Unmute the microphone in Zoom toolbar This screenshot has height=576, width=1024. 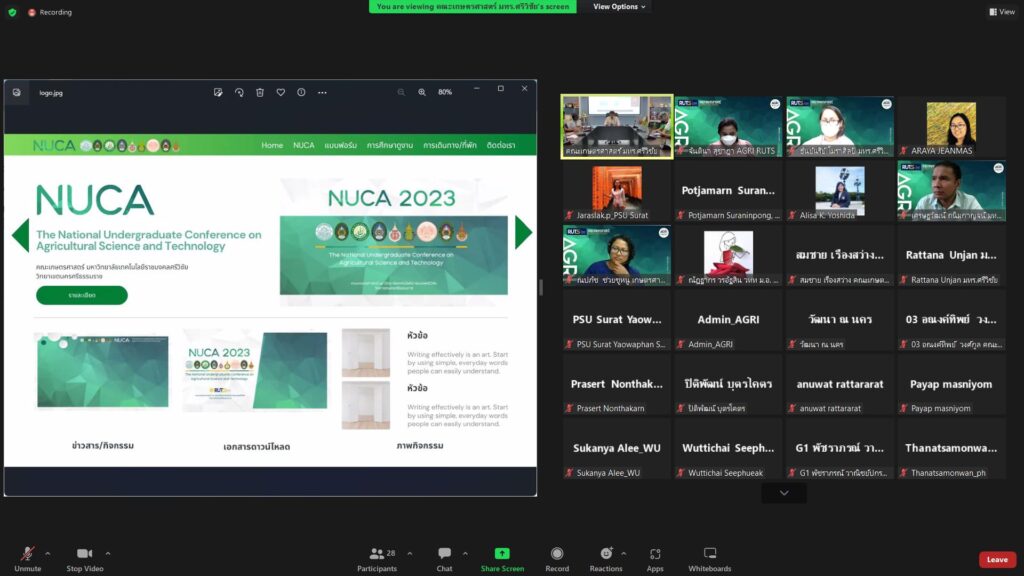[x=27, y=559]
